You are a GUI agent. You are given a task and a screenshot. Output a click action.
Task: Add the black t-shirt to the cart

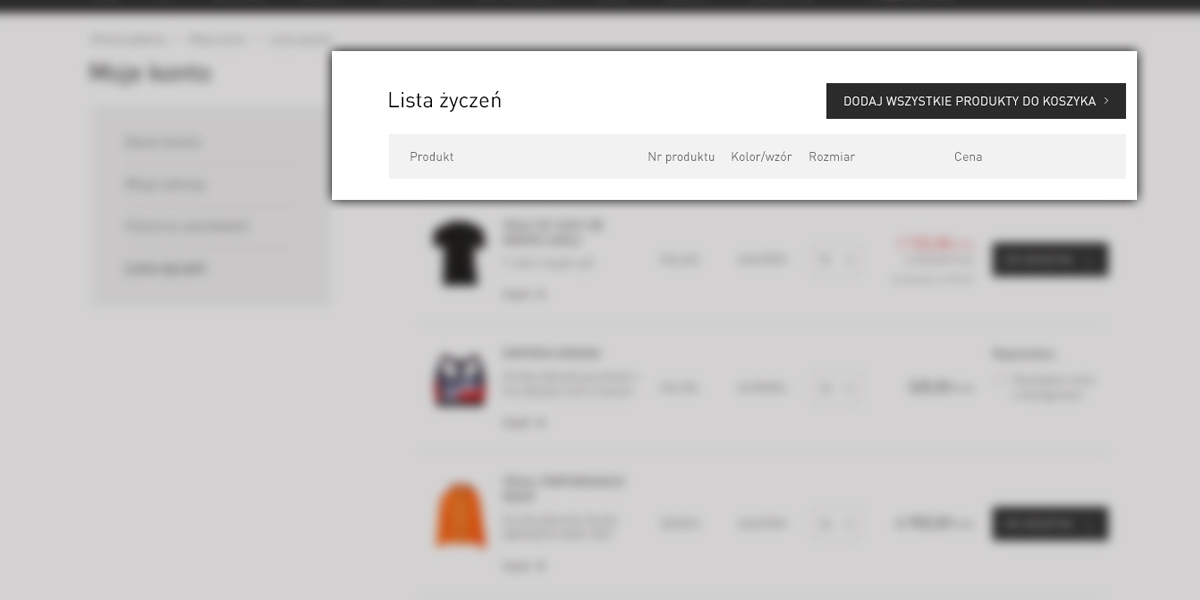pos(1049,260)
